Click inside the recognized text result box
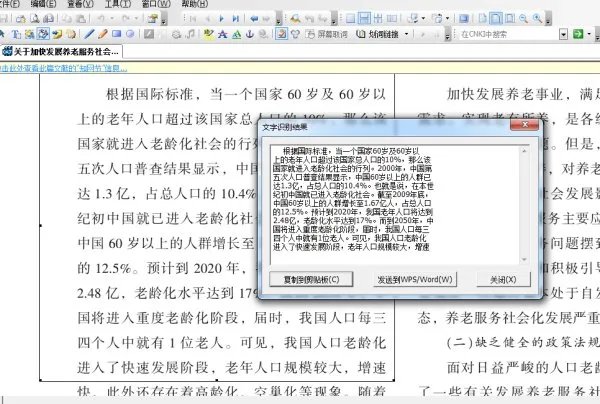Screen dimensions: 600x404 pos(395,204)
